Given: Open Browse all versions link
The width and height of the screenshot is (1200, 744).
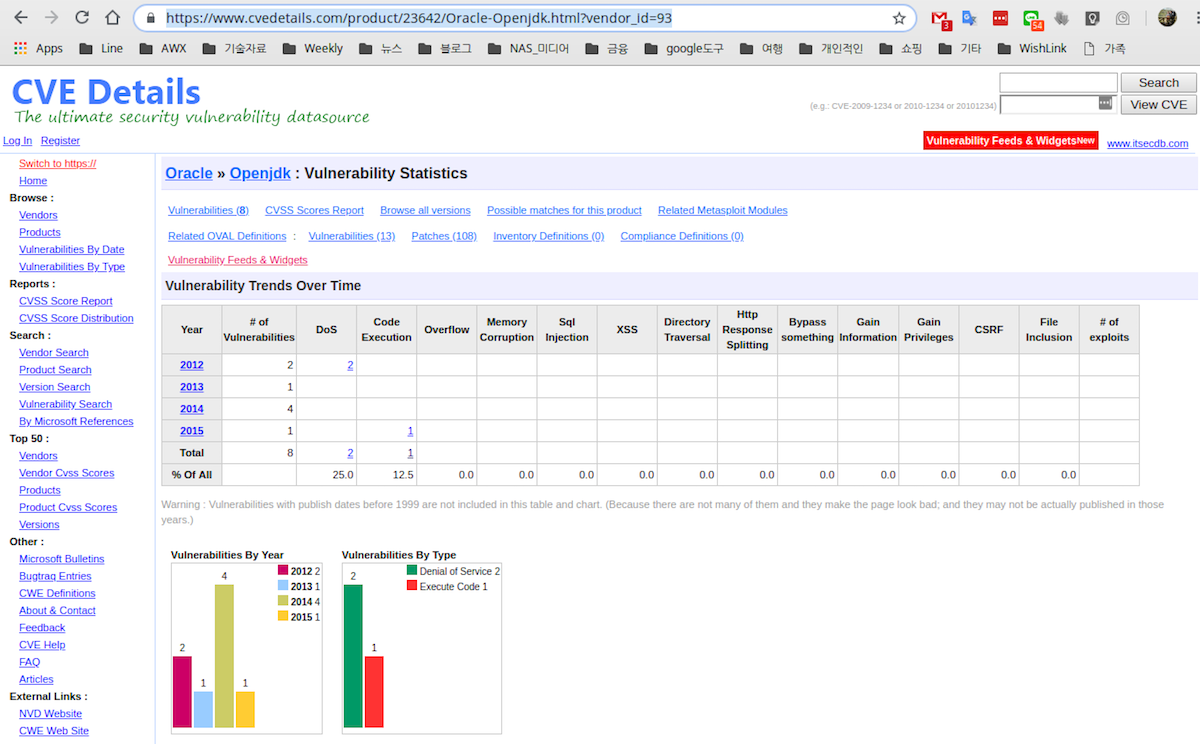Looking at the screenshot, I should pyautogui.click(x=425, y=210).
